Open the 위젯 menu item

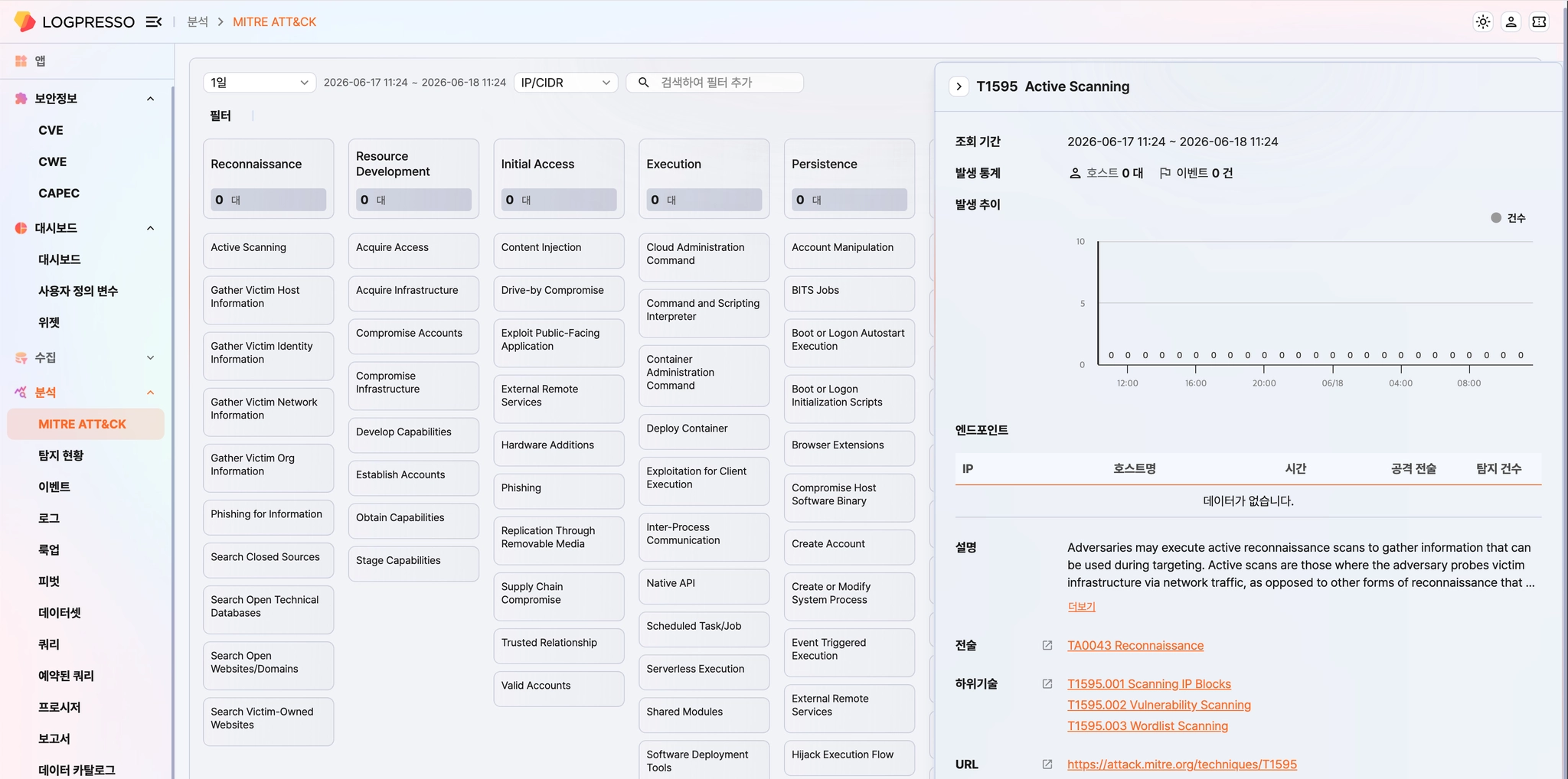pos(49,323)
